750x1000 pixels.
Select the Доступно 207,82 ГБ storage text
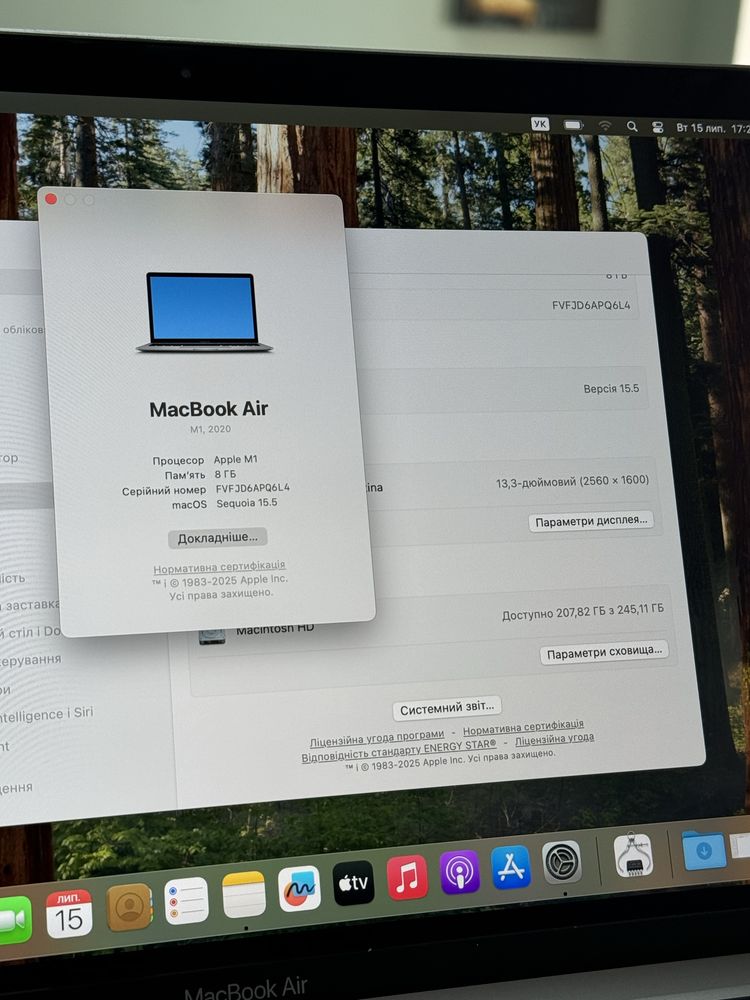pyautogui.click(x=582, y=612)
